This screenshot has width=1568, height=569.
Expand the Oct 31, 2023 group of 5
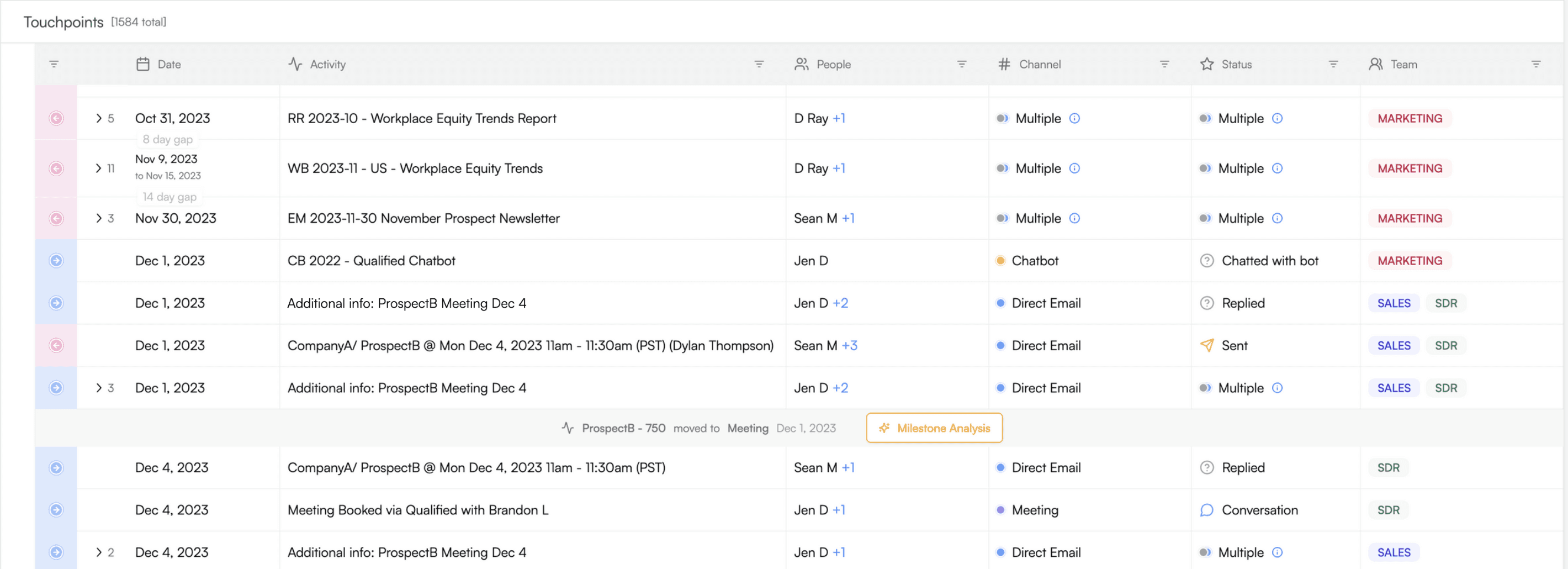pos(99,118)
